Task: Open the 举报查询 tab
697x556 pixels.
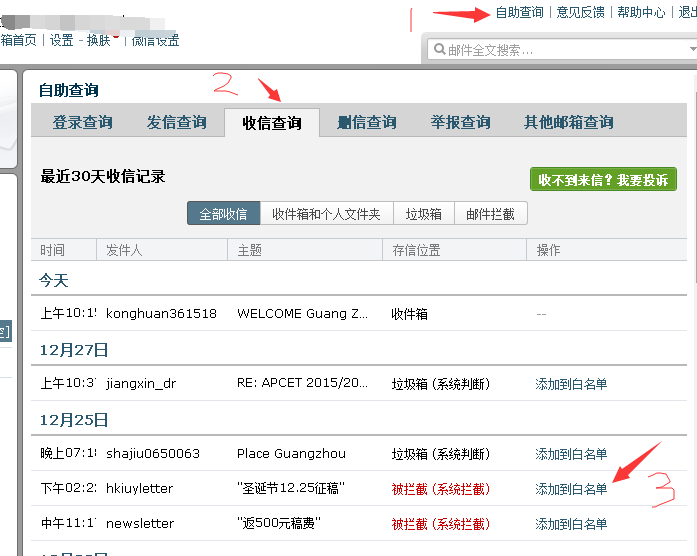Action: [x=460, y=122]
